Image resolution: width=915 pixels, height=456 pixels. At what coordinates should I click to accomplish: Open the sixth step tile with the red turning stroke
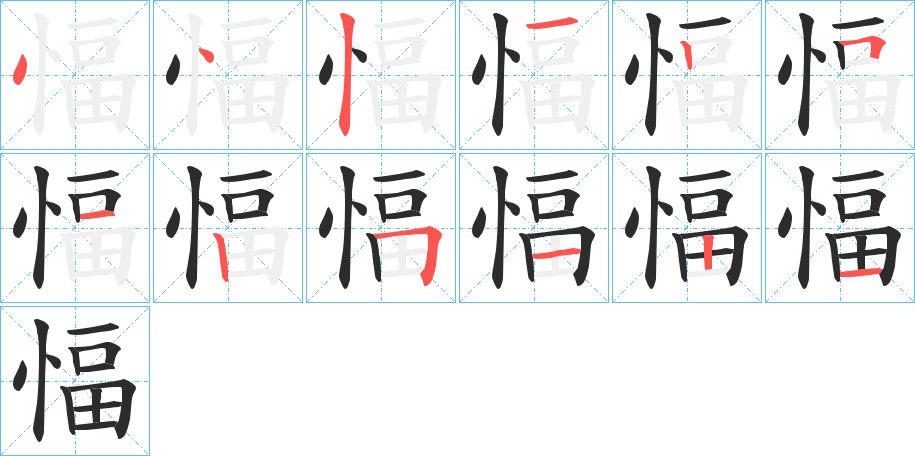[x=839, y=75]
